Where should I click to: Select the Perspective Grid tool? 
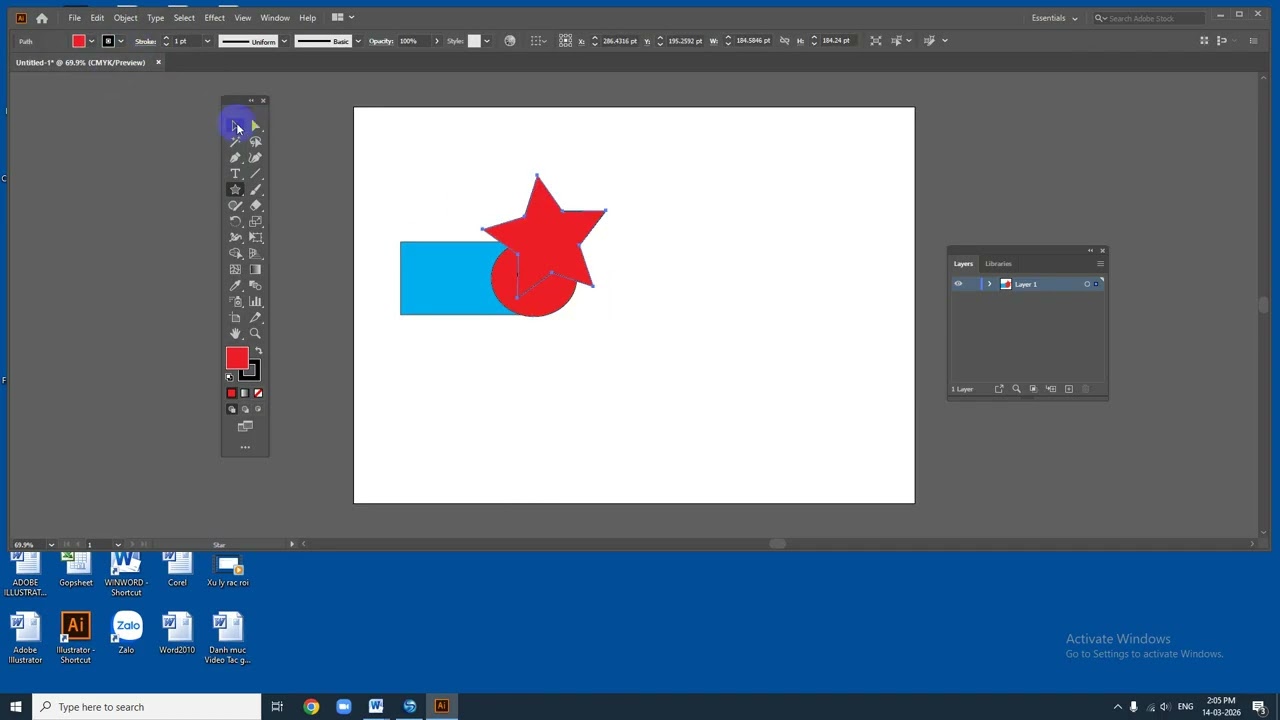[255, 254]
